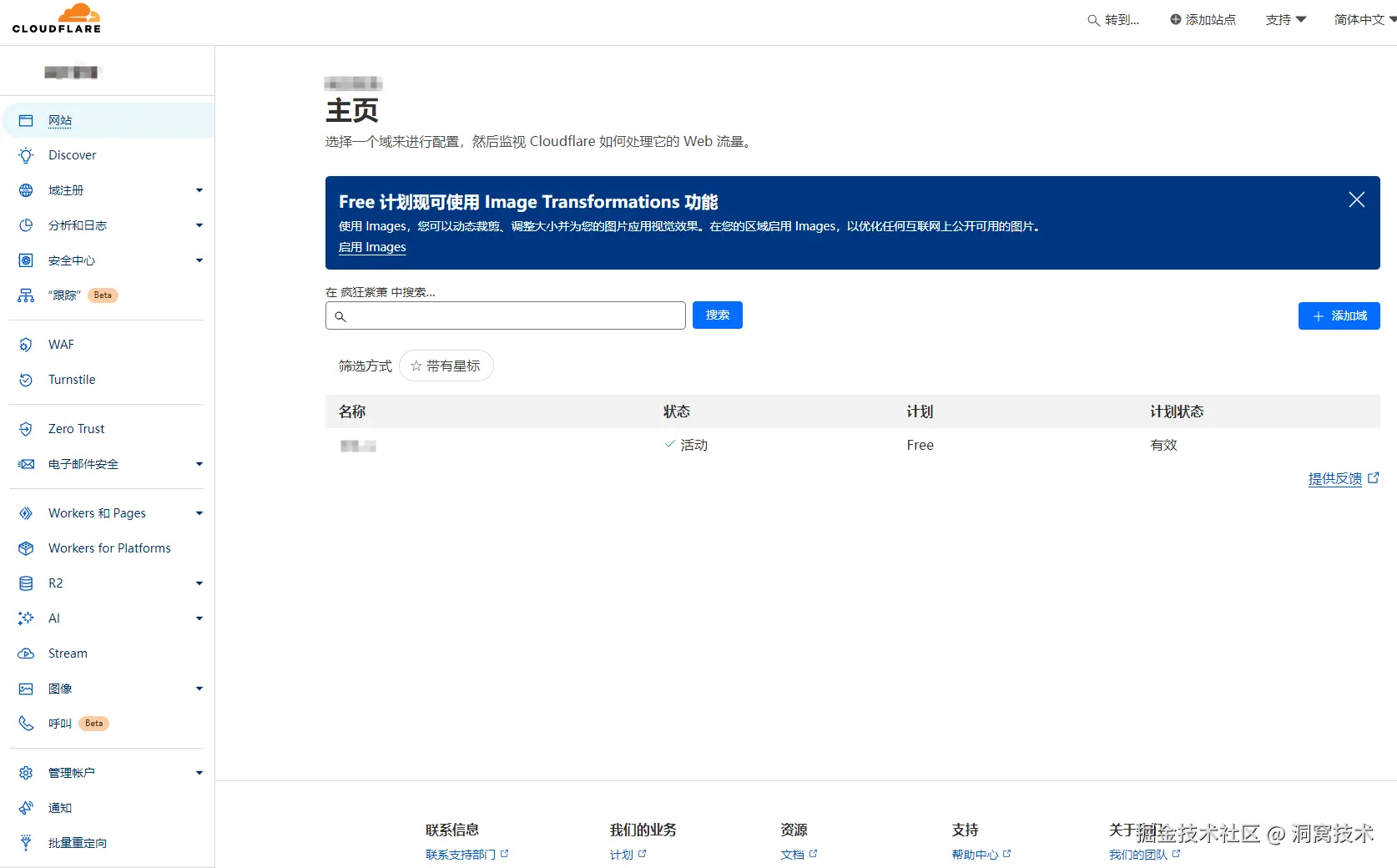
Task: Click the 批量重定向 icon
Action: pyautogui.click(x=26, y=843)
